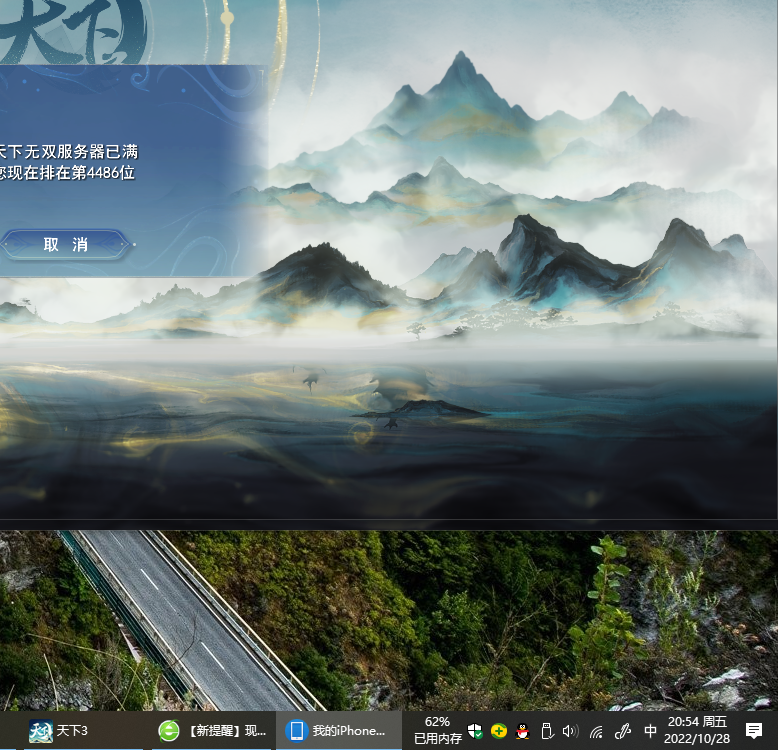
Task: Open QQ penguin icon in system tray
Action: click(522, 731)
